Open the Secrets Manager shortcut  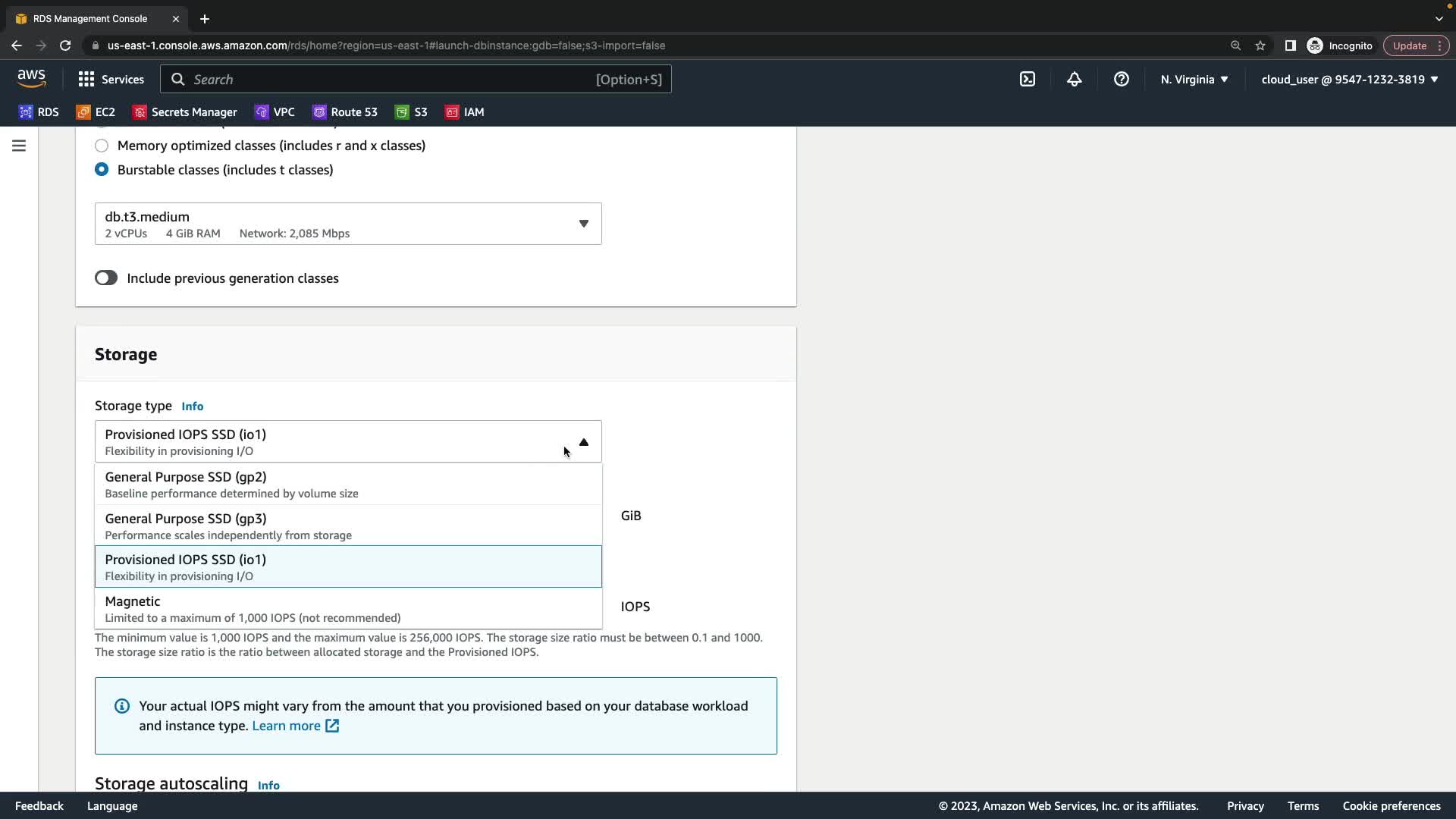184,112
